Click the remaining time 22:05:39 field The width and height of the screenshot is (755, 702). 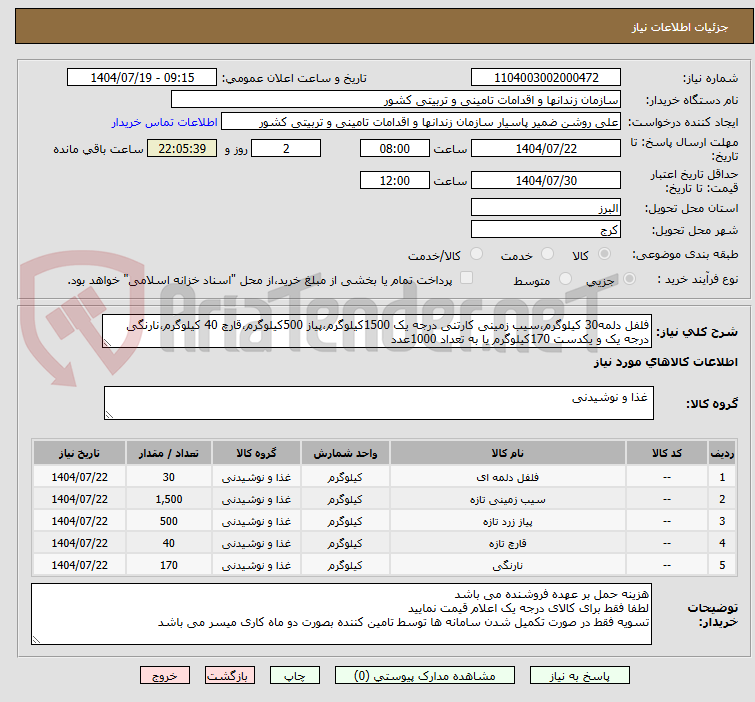click(182, 148)
